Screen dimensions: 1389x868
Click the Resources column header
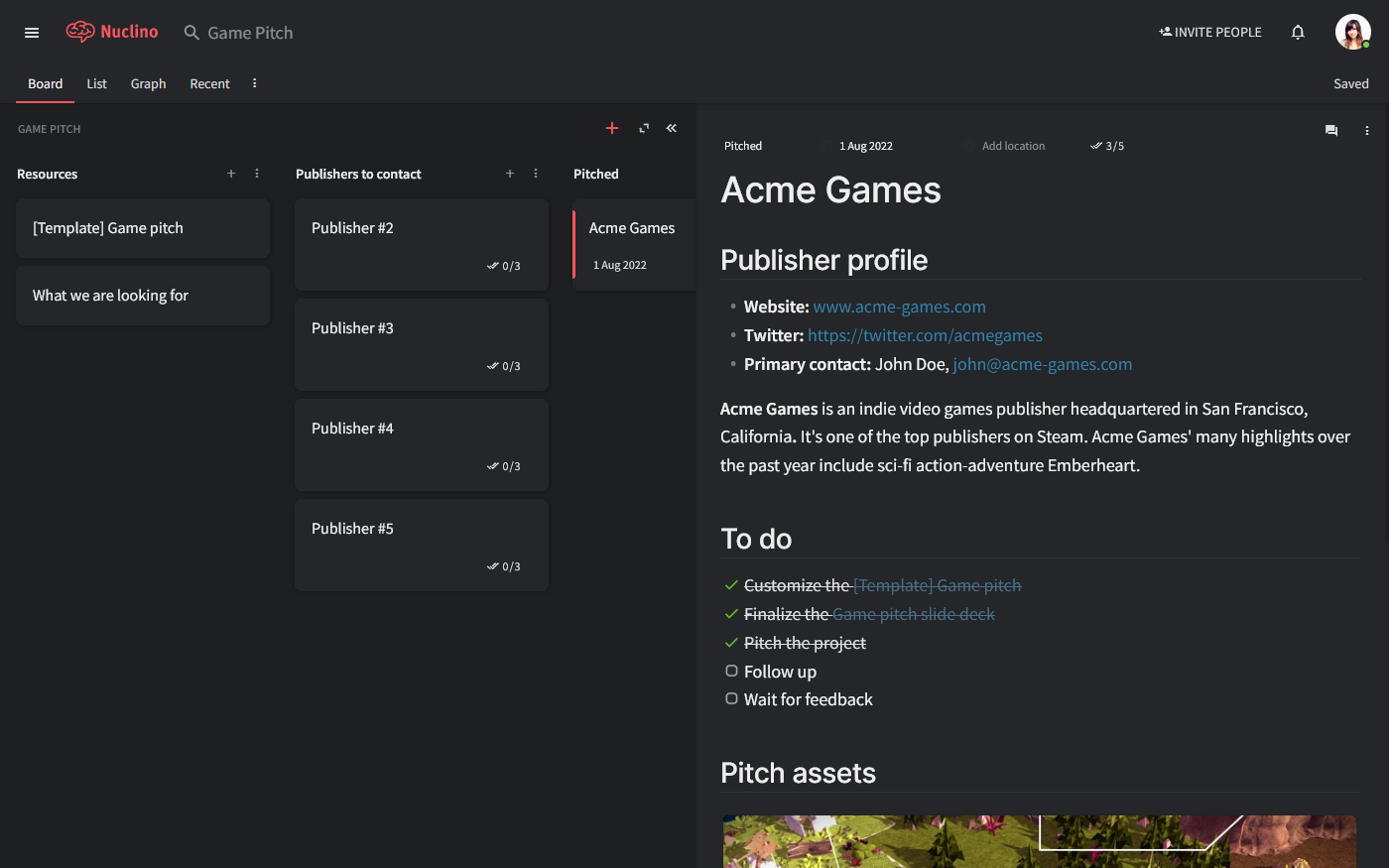48,174
